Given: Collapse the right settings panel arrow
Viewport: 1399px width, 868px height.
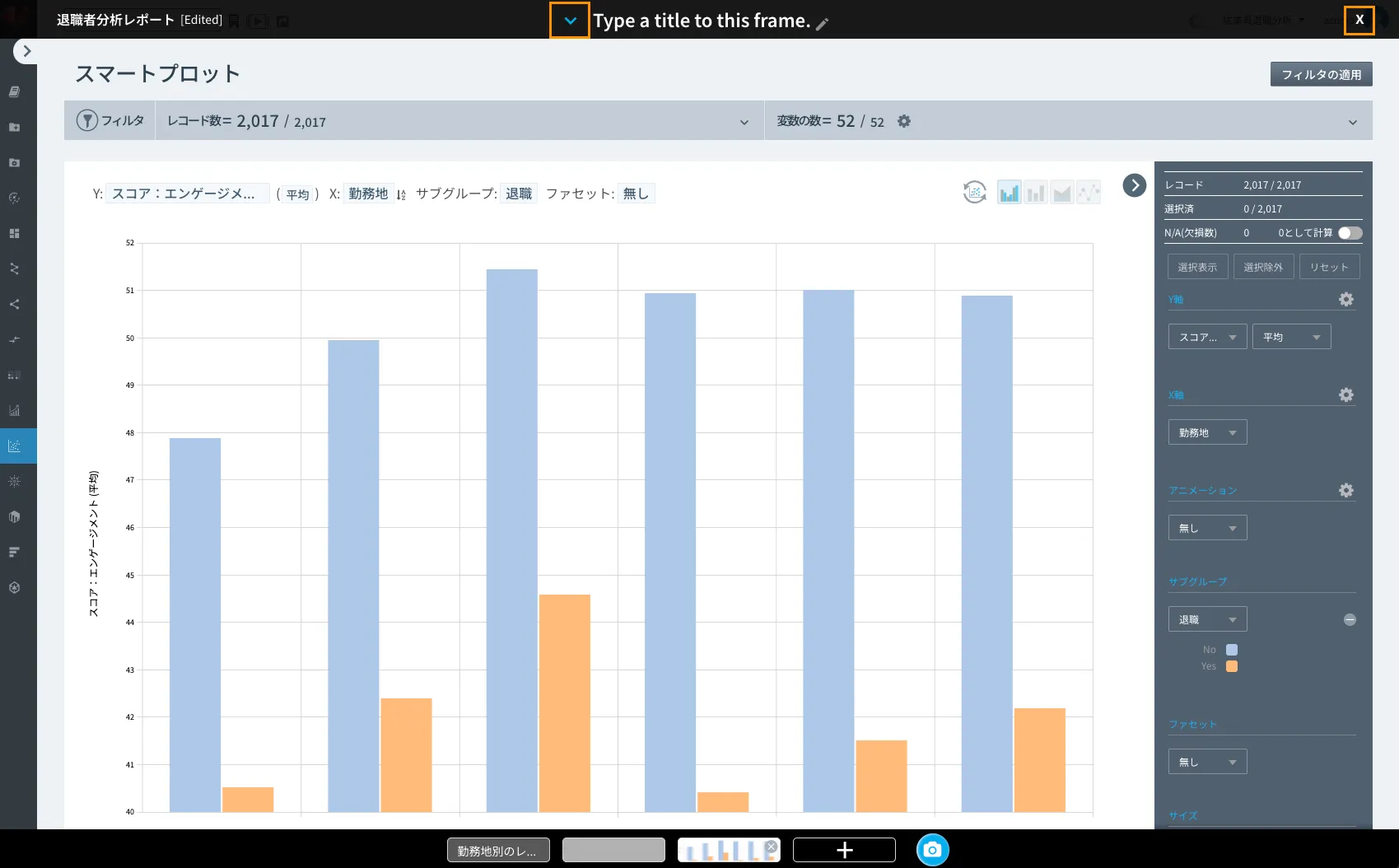Looking at the screenshot, I should tap(1135, 185).
